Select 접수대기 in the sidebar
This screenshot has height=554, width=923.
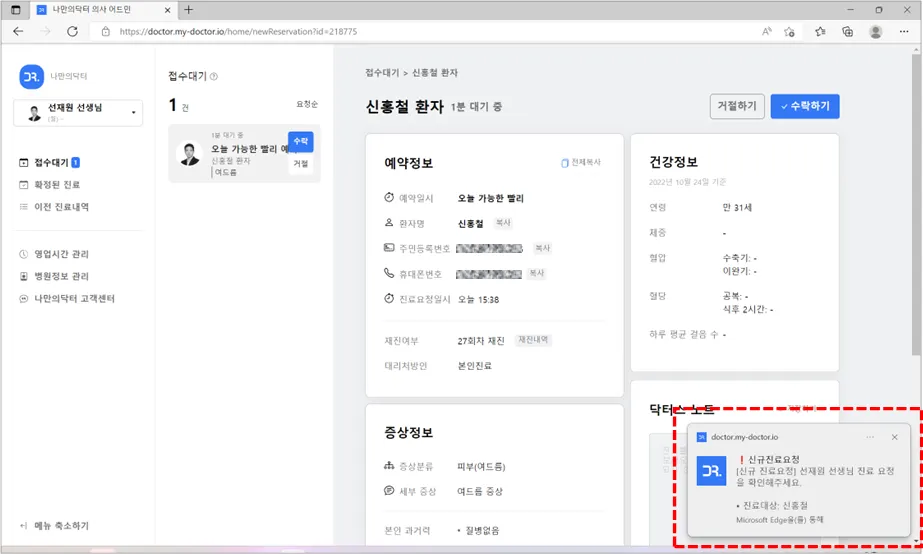coord(50,162)
